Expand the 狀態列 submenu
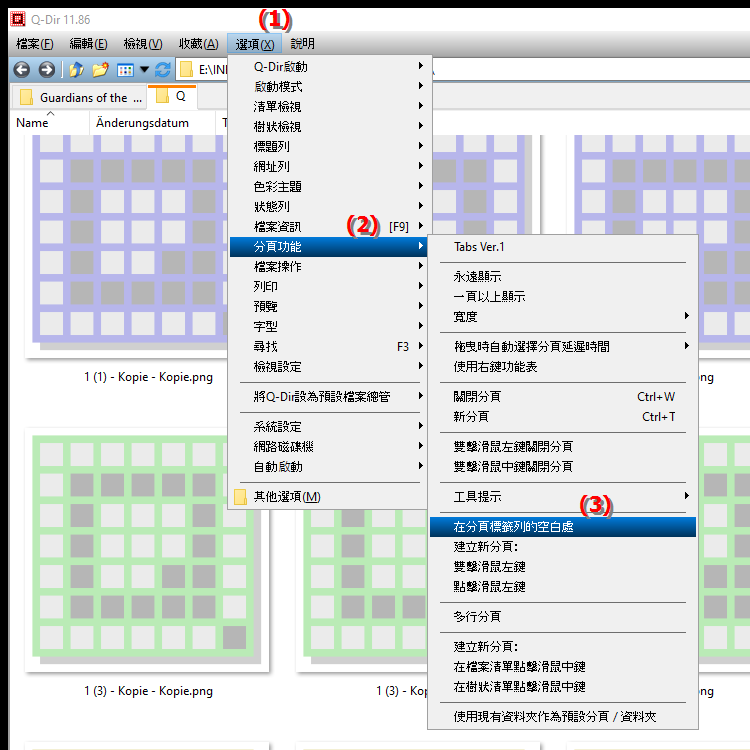This screenshot has height=750, width=750. (x=330, y=207)
